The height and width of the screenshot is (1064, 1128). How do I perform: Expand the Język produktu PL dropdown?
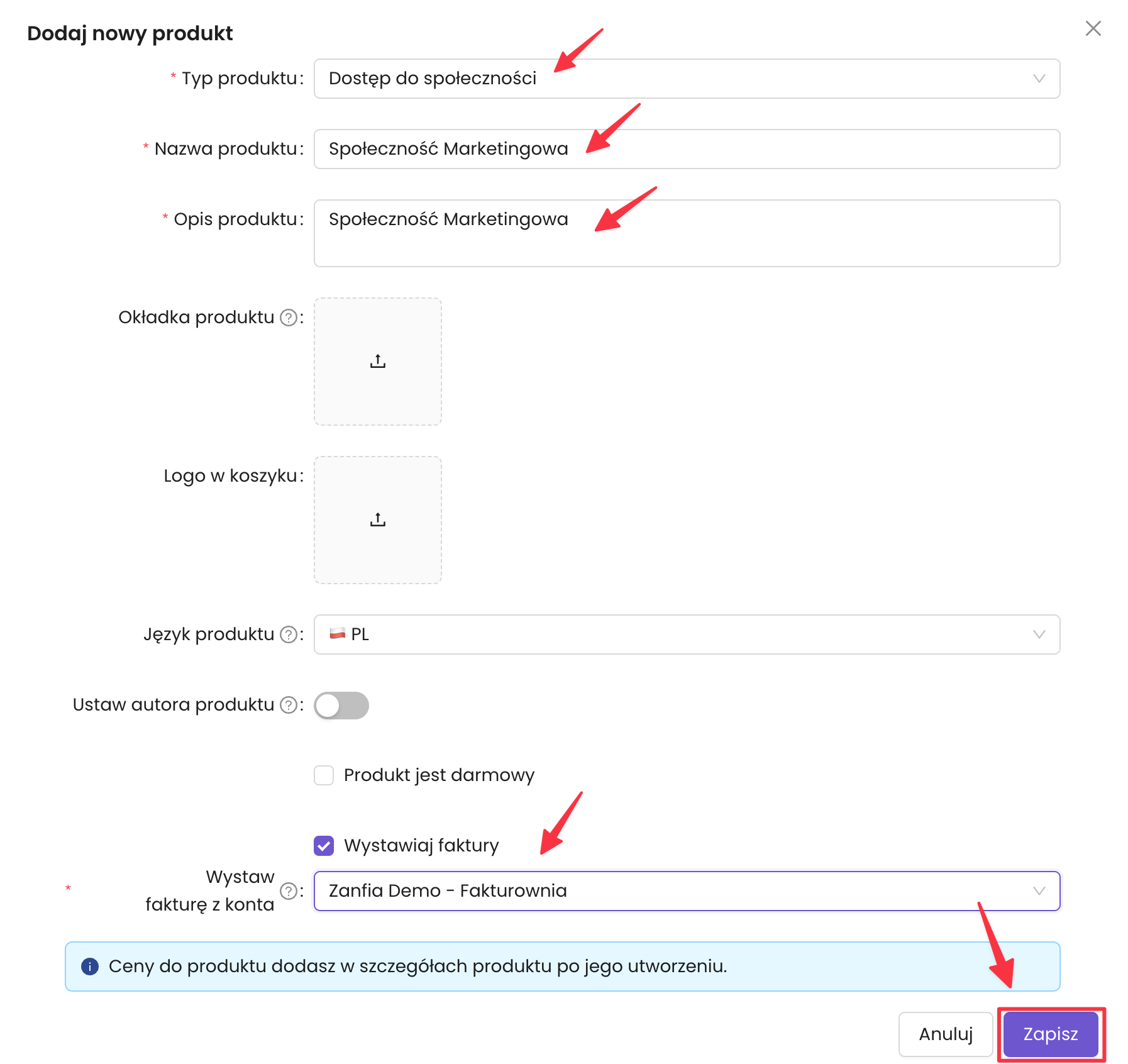pyautogui.click(x=687, y=635)
